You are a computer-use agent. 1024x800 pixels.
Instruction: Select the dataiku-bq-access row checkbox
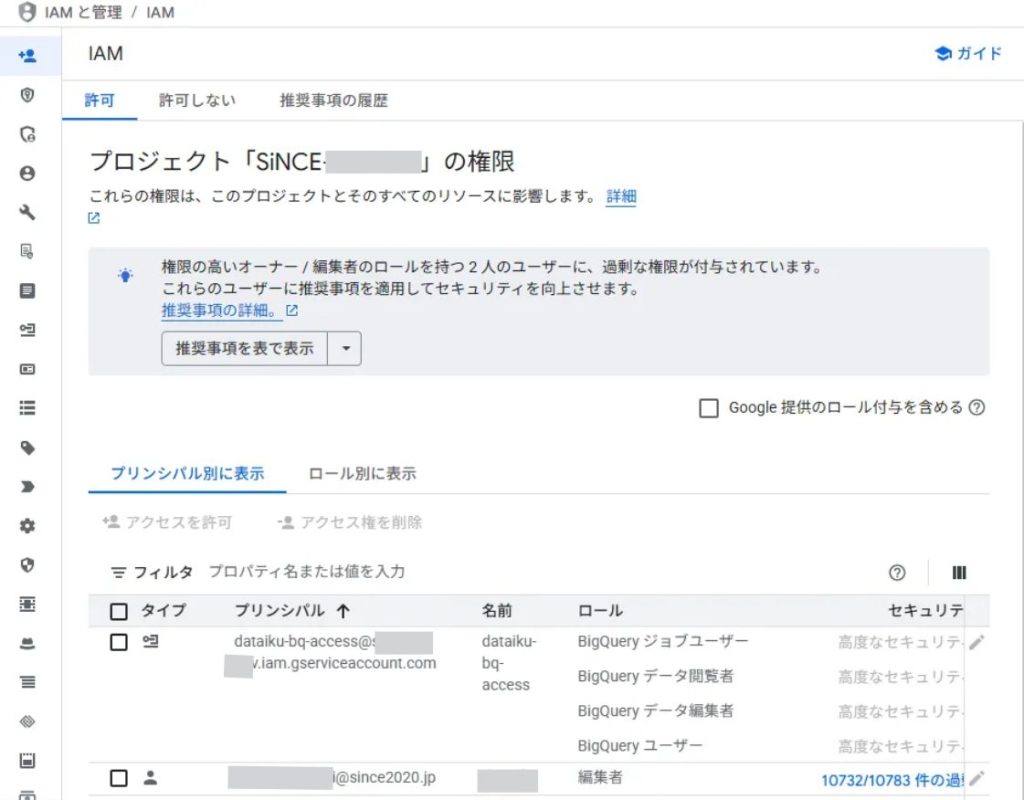click(x=119, y=642)
